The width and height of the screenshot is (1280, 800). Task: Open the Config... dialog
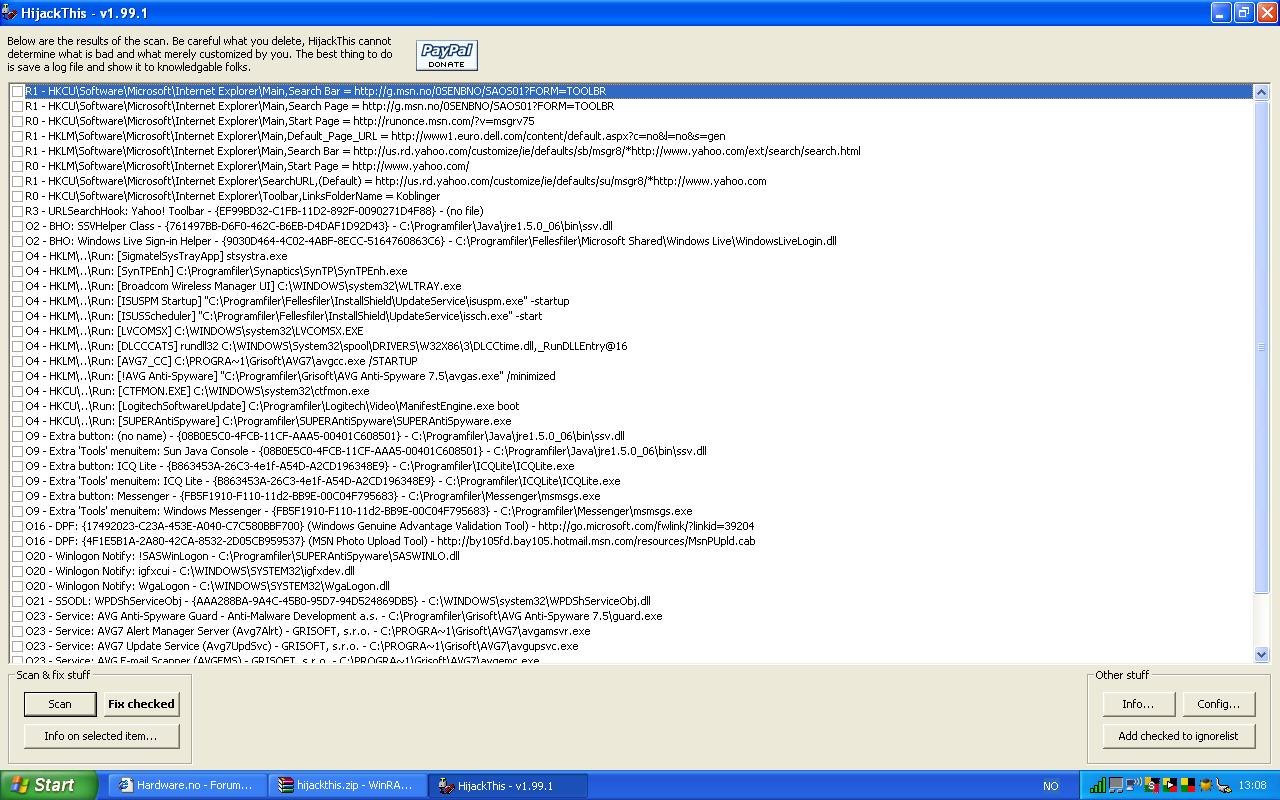(x=1219, y=704)
